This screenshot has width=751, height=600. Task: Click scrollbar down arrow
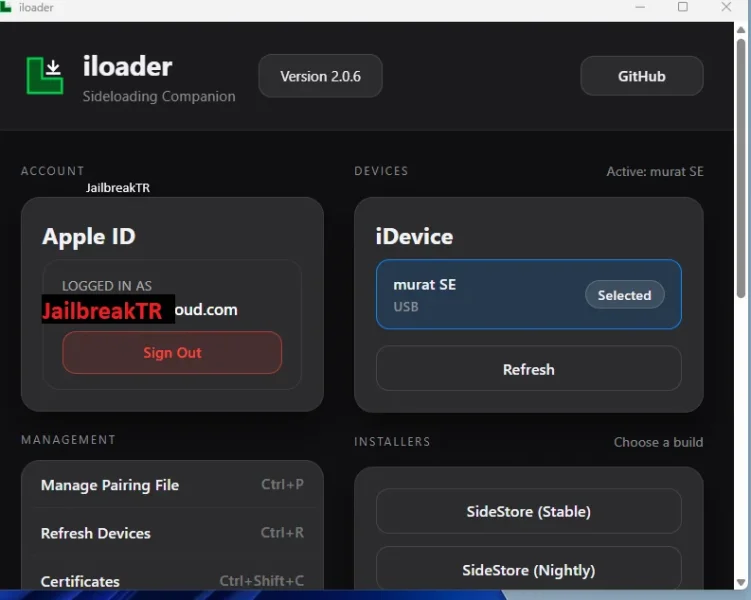click(741, 582)
